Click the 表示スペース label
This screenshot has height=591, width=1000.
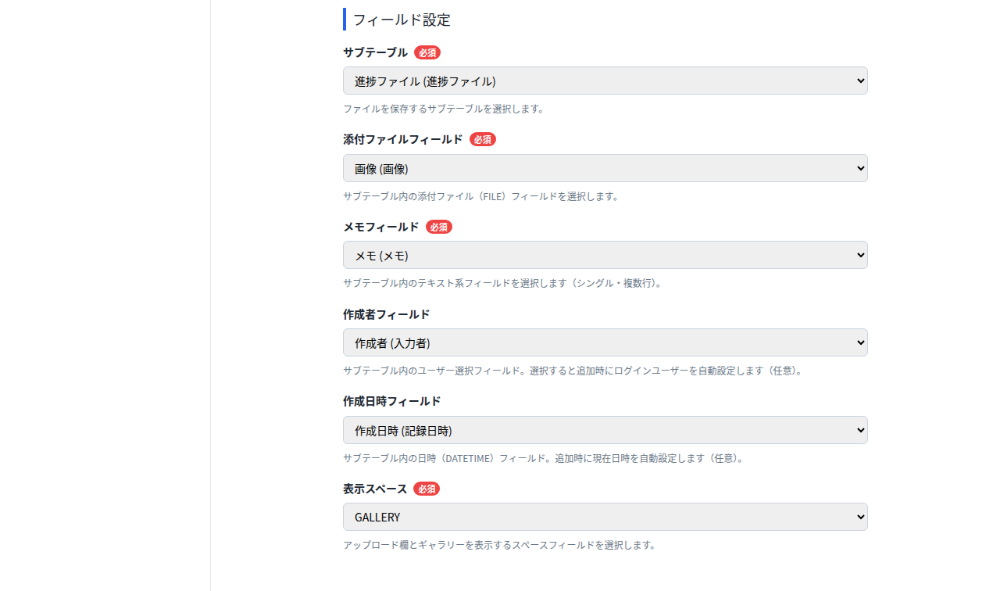(x=375, y=489)
